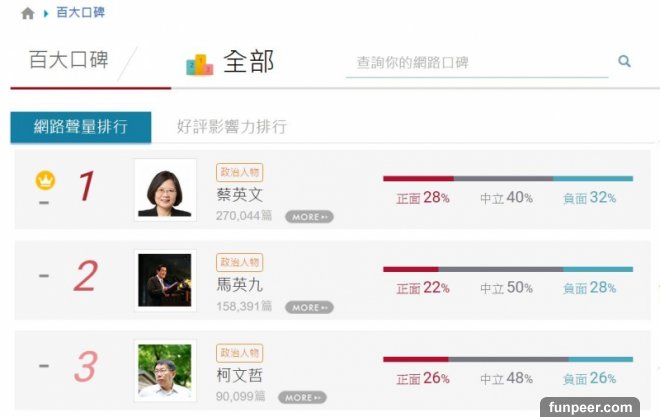
Task: Expand MORE for 蔡英文
Action: pyautogui.click(x=309, y=216)
